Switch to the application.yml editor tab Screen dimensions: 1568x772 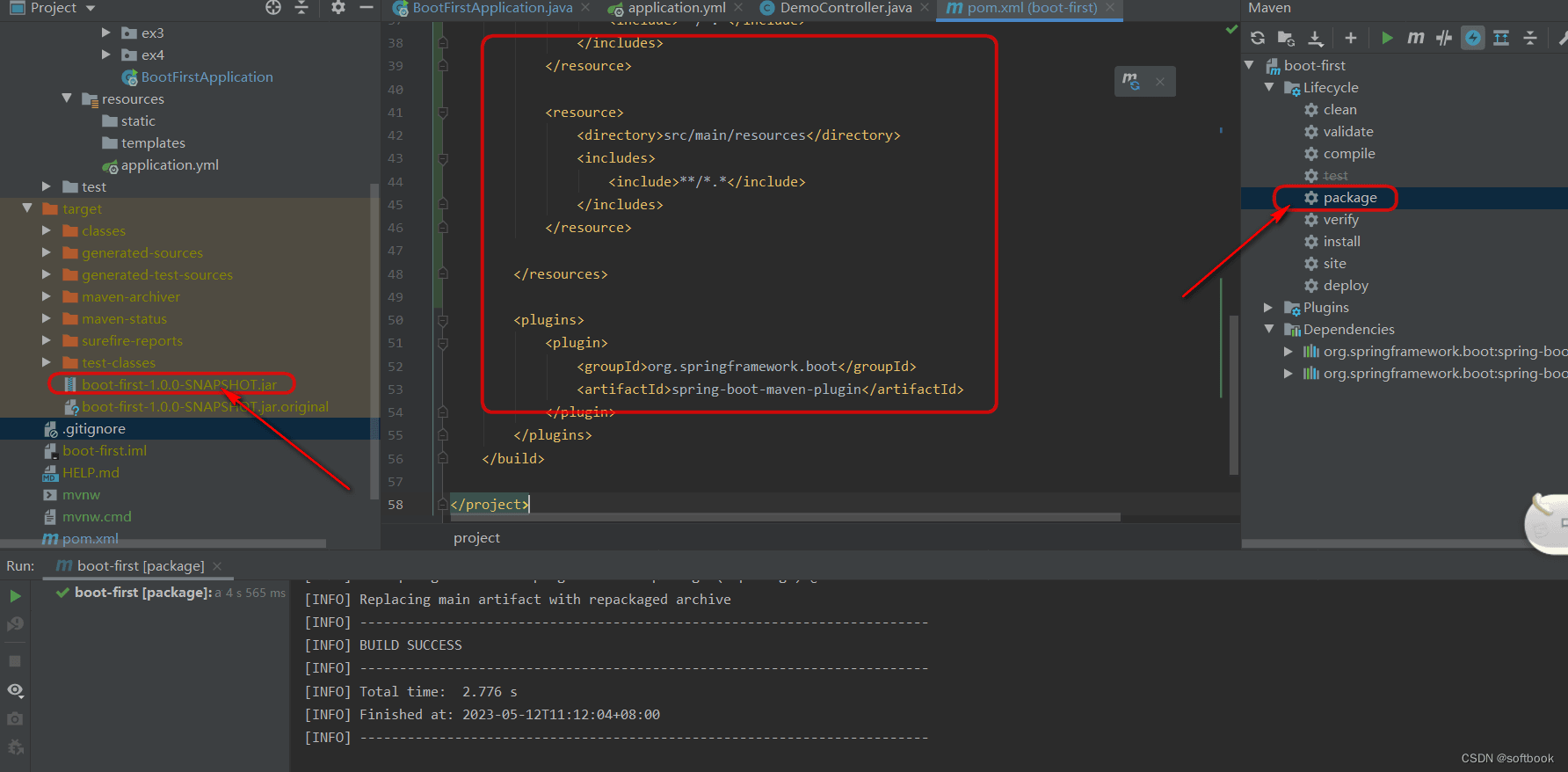pos(675,8)
